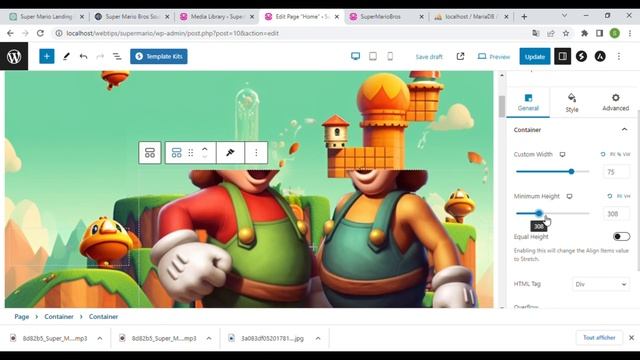Switch to the Style settings tab
The width and height of the screenshot is (640, 360).
(572, 102)
